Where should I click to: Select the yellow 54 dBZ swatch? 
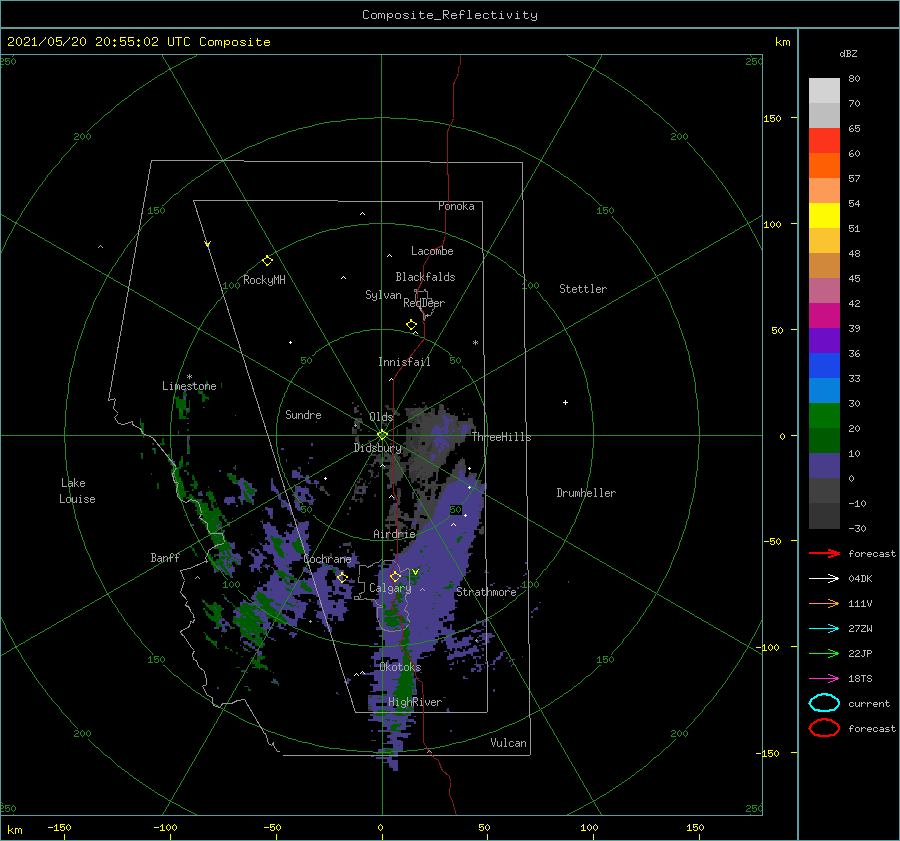tap(824, 216)
